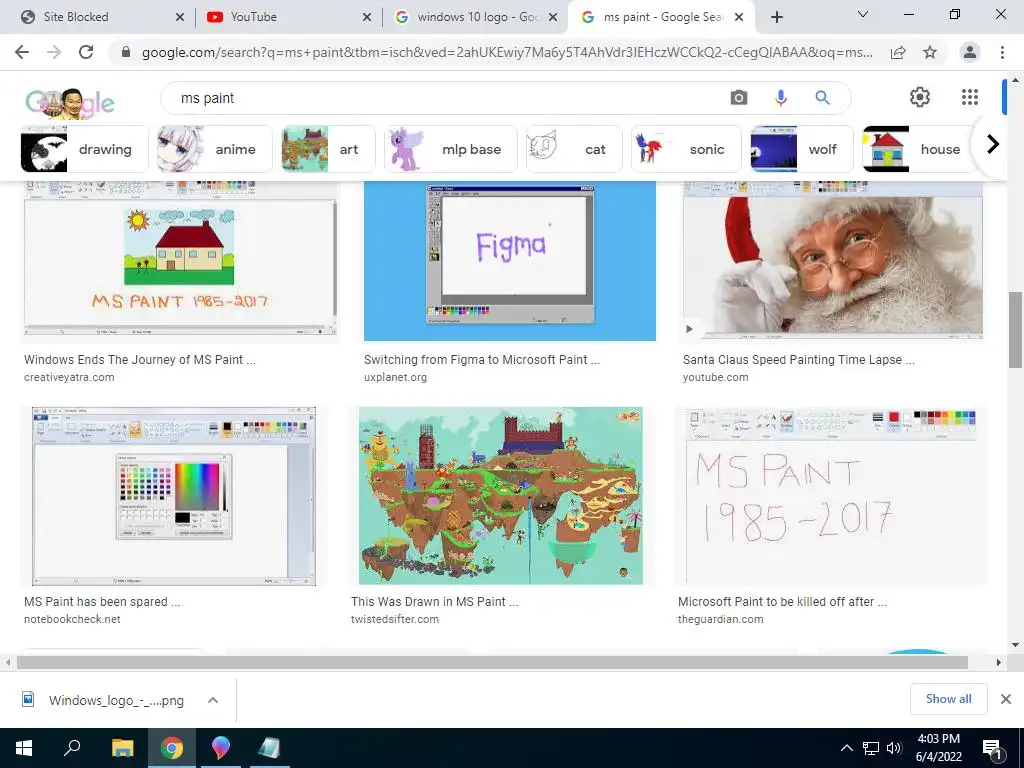Image resolution: width=1024 pixels, height=768 pixels.
Task: Go back to the previous page
Action: (x=22, y=52)
